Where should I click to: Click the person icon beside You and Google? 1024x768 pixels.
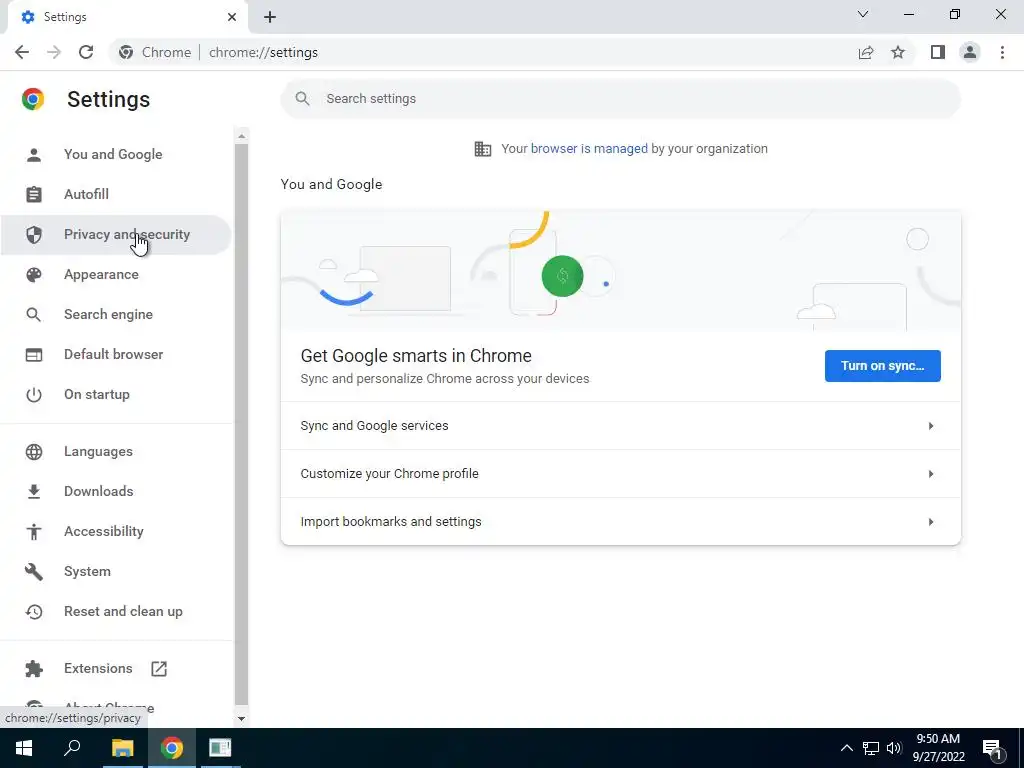click(x=33, y=155)
